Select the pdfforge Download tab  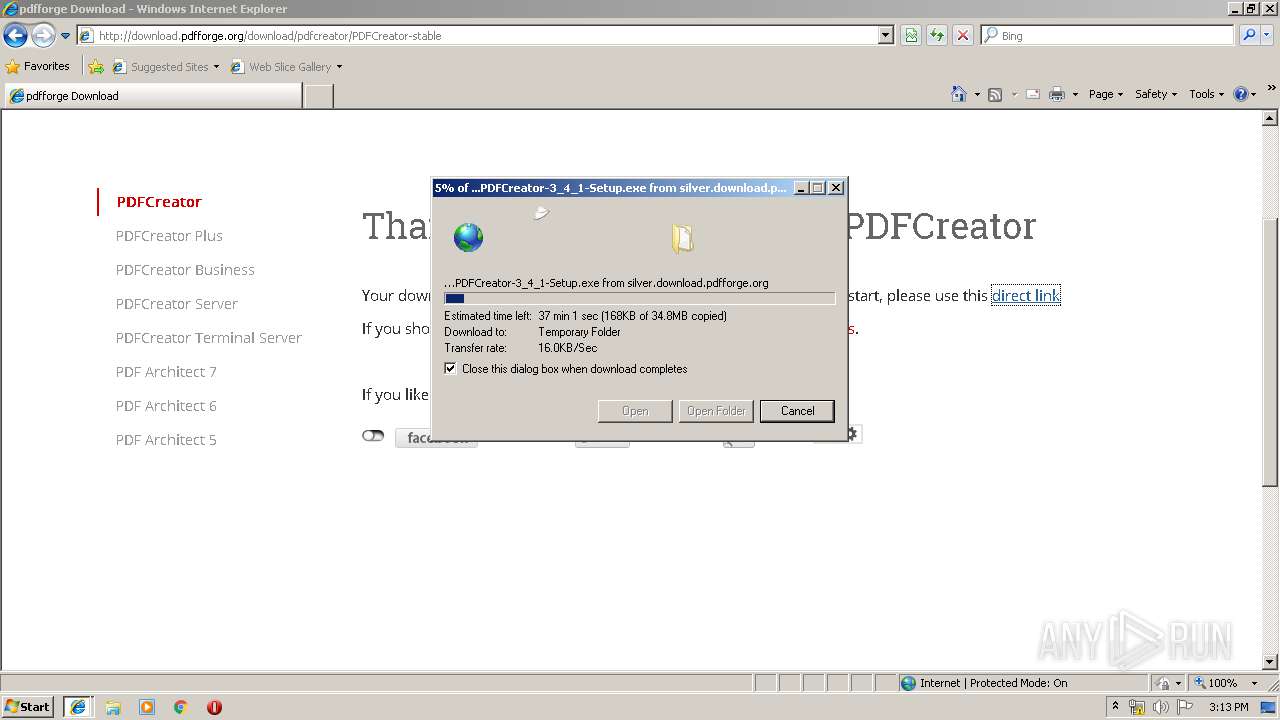[153, 96]
